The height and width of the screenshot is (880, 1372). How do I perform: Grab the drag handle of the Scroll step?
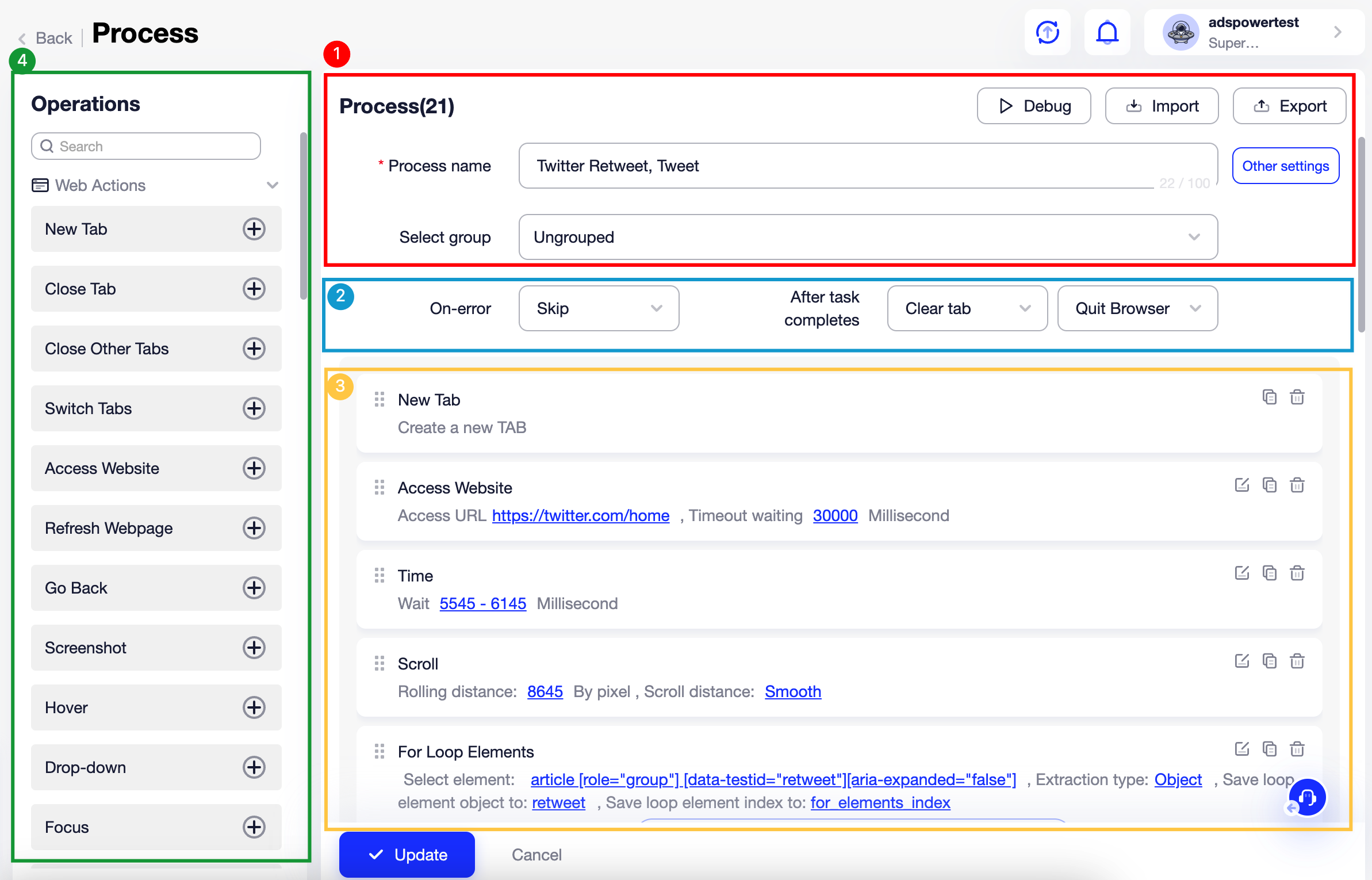(380, 664)
